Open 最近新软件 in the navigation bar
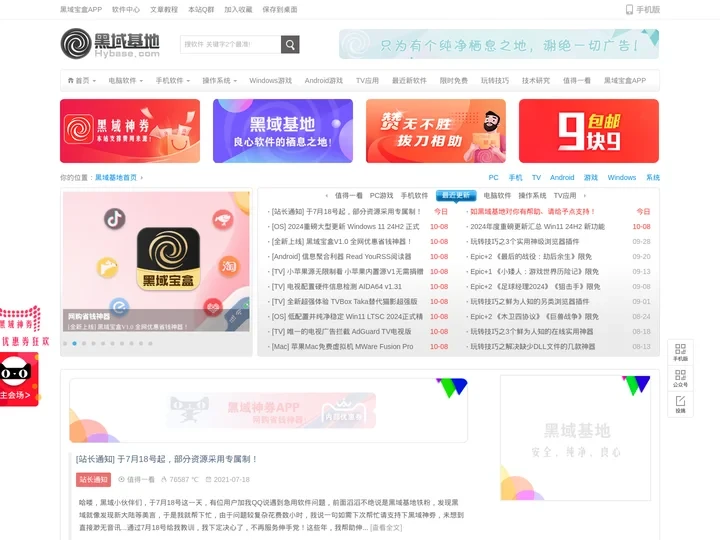This screenshot has width=720, height=540. click(409, 80)
